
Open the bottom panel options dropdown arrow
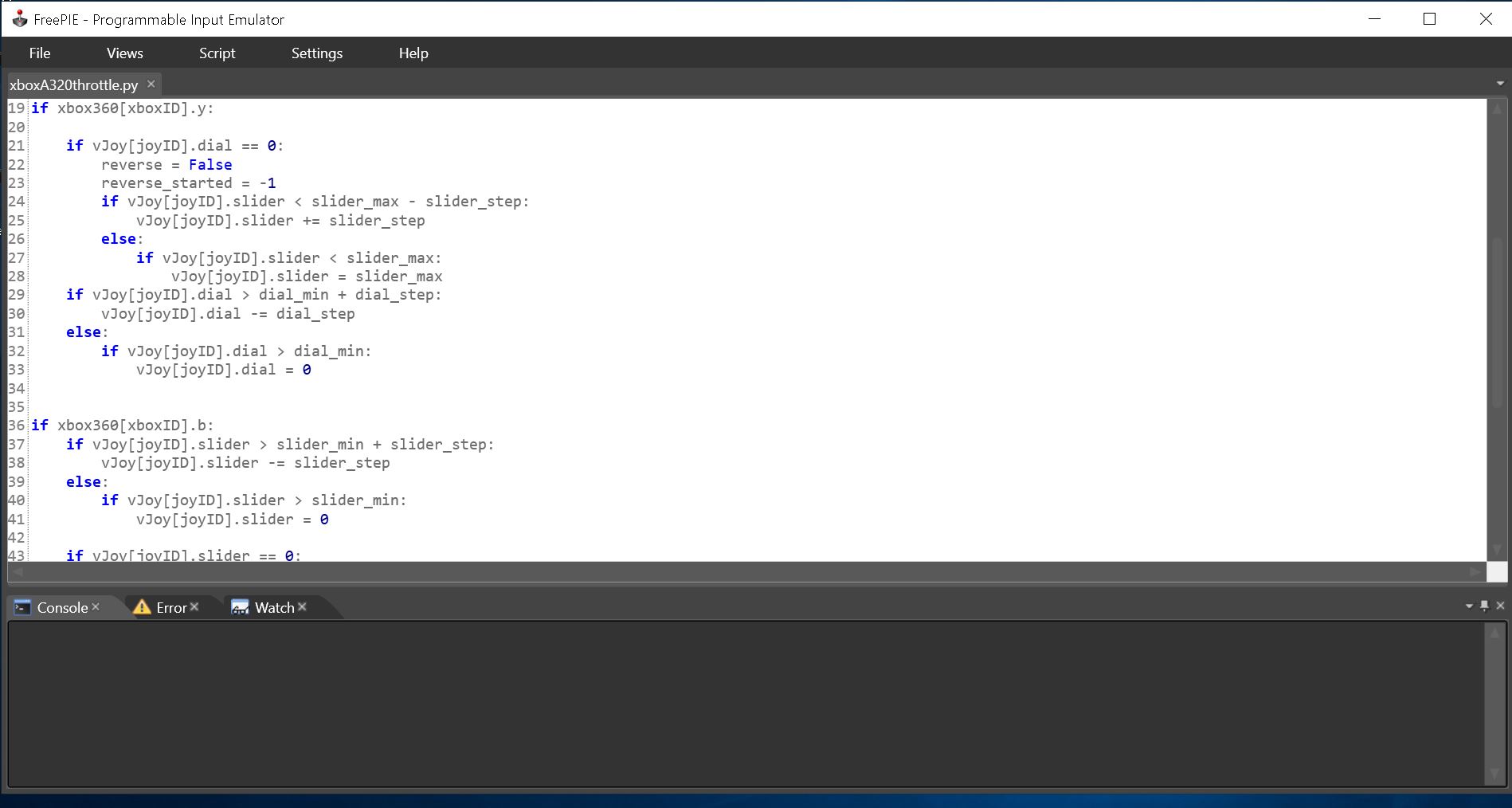(1469, 606)
